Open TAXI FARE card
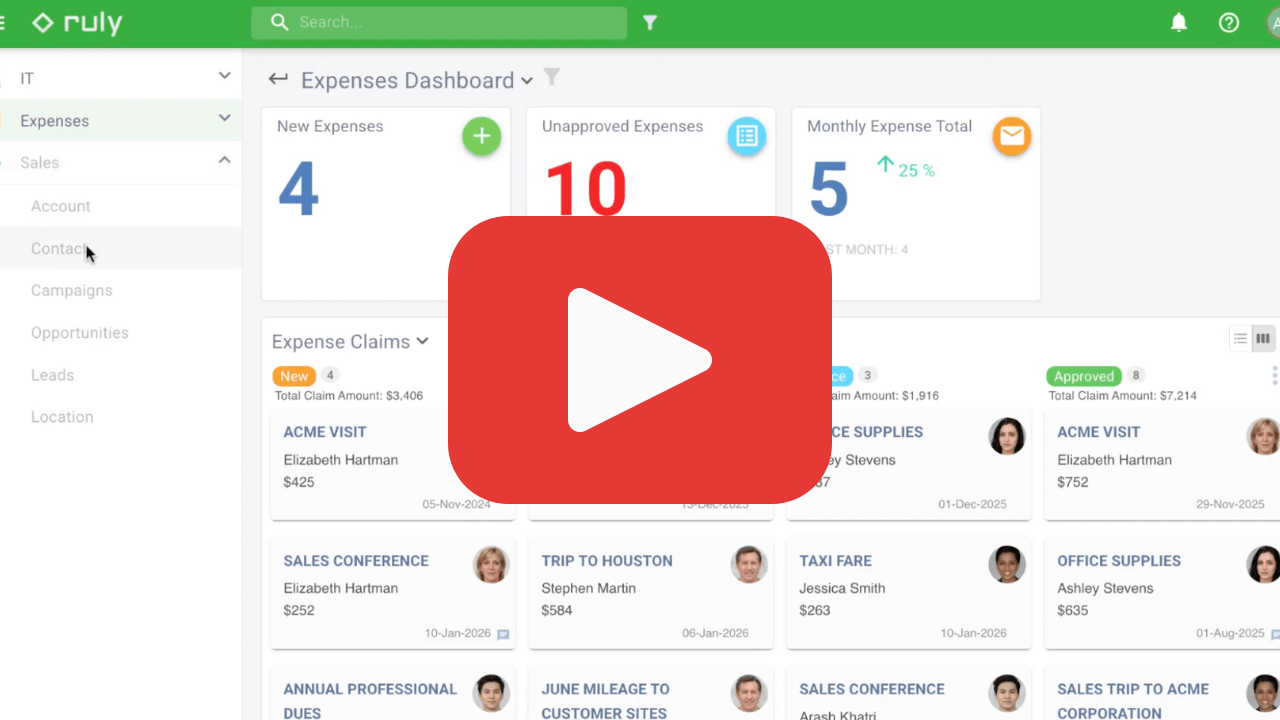 [909, 594]
